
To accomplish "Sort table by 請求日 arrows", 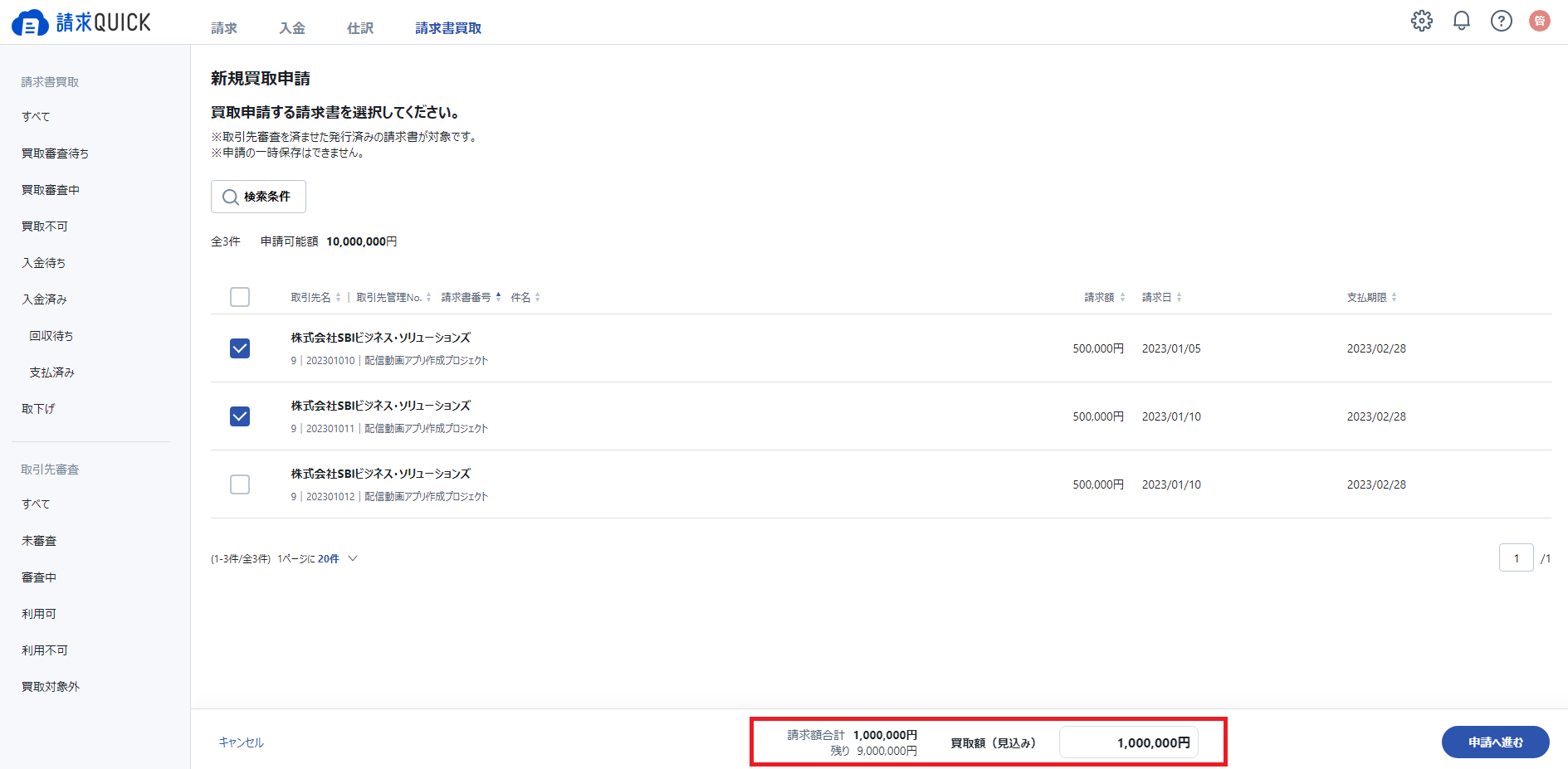I will coord(1179,297).
